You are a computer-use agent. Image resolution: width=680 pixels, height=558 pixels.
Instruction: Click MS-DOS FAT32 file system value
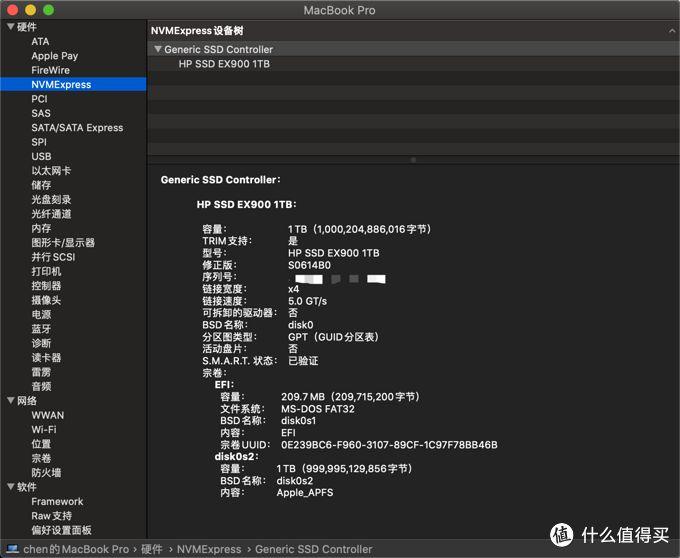pos(317,409)
